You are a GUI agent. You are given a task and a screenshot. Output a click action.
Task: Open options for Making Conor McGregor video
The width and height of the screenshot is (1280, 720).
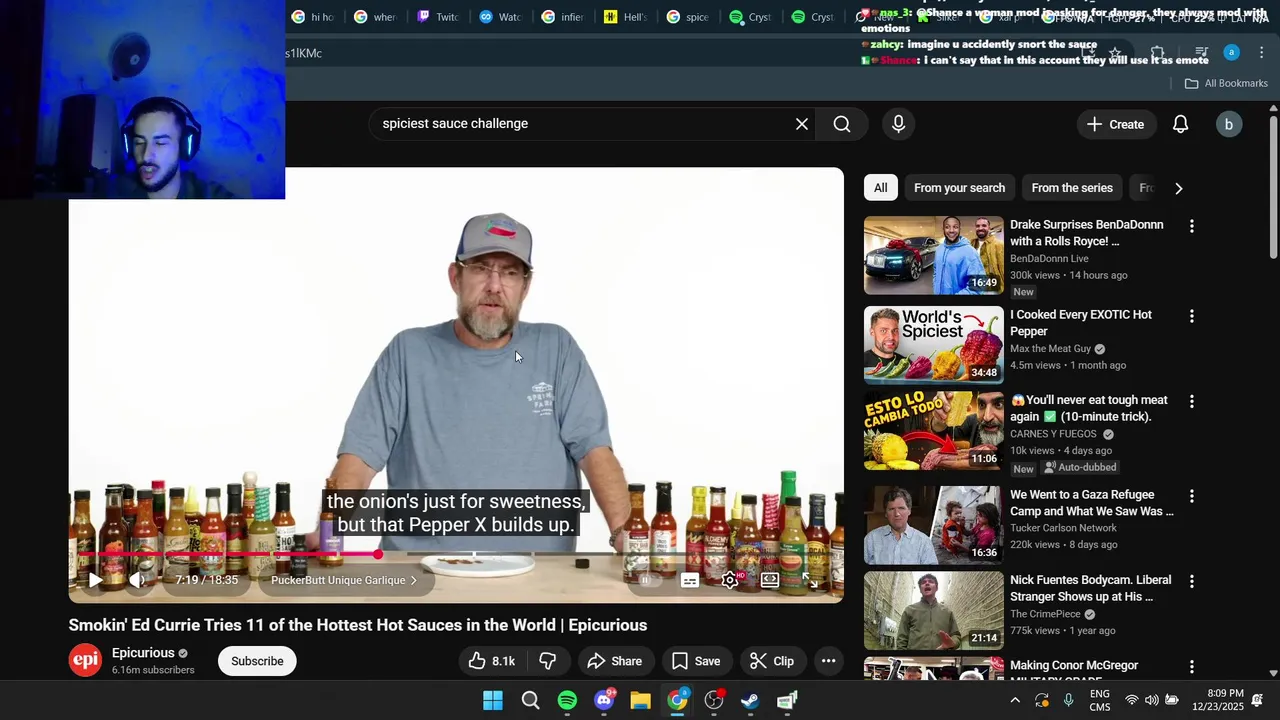point(1191,667)
